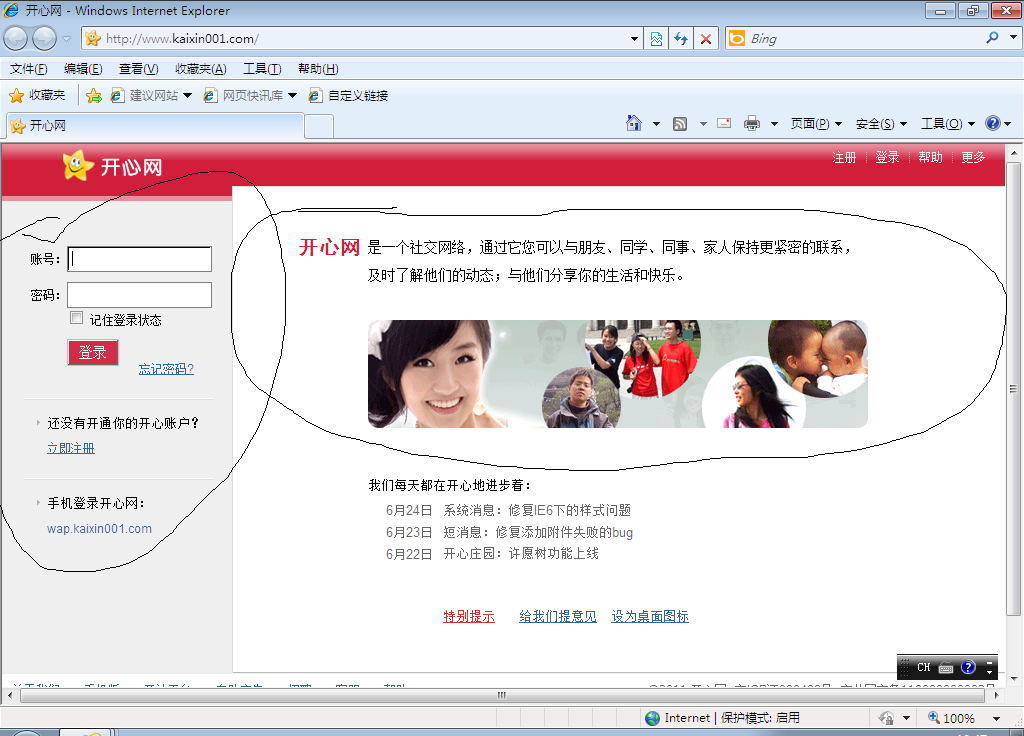
Task: Open the 编辑(E) menu
Action: tap(83, 69)
